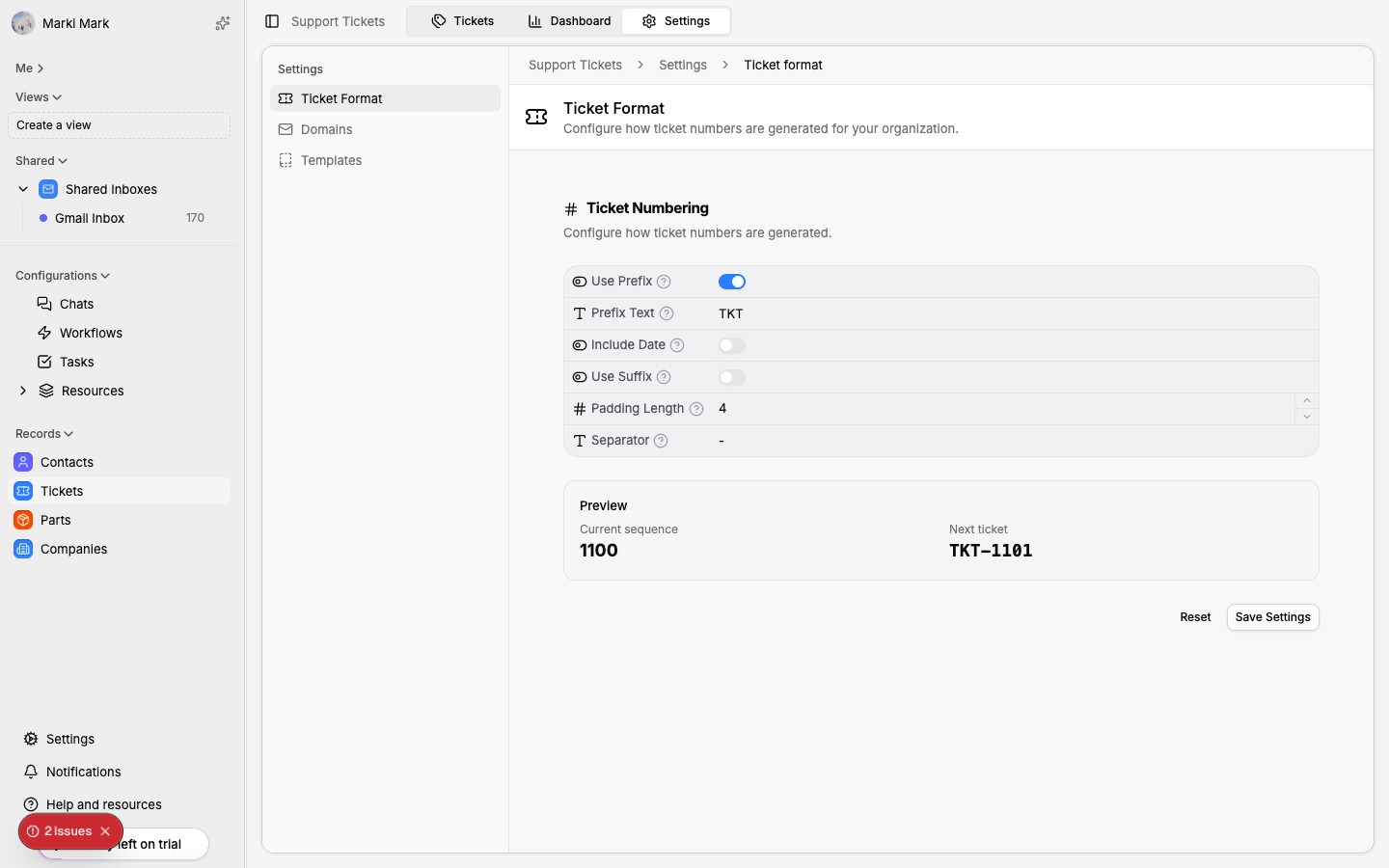The image size is (1389, 868).
Task: Click the Save Settings button
Action: [1272, 617]
